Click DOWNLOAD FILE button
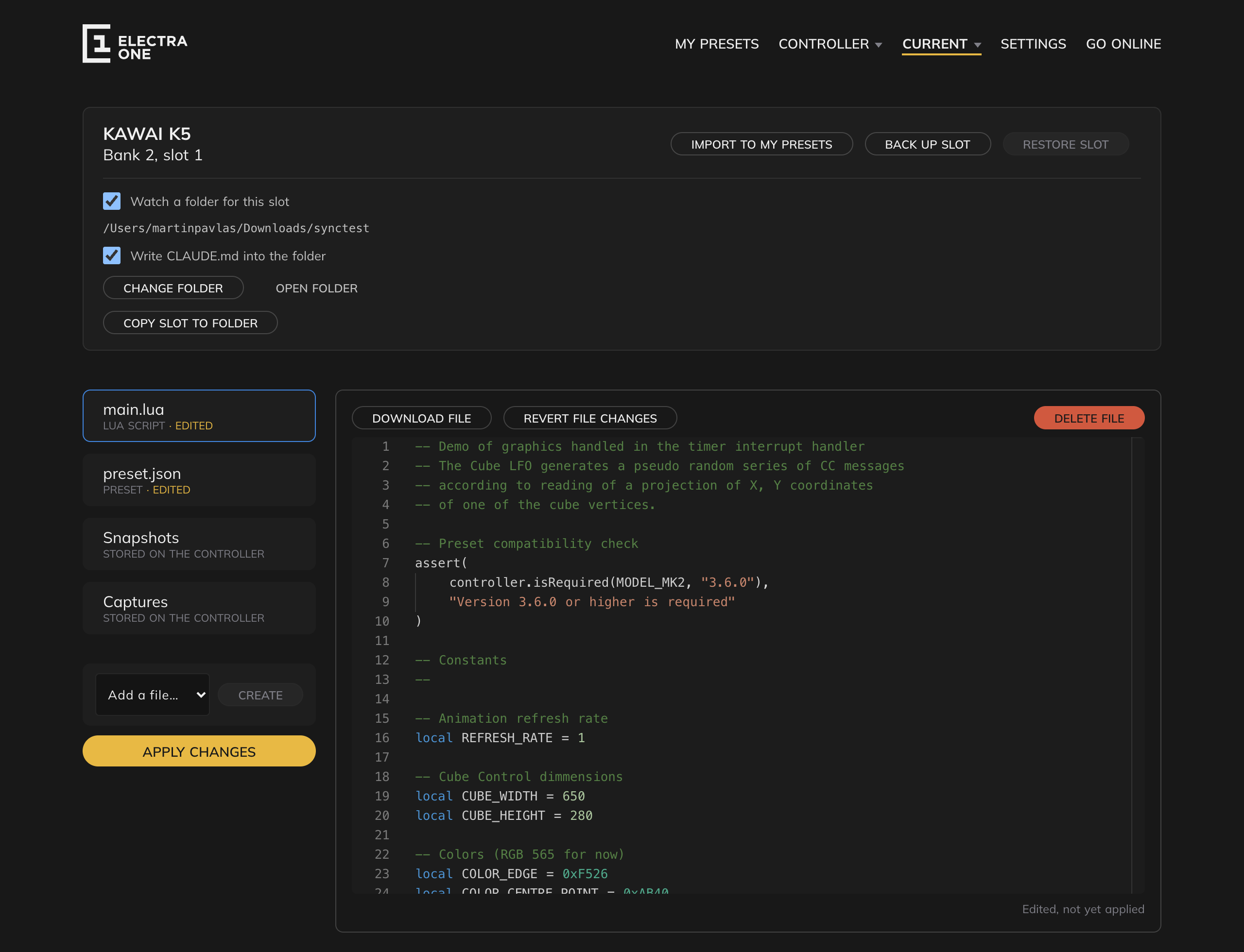 421,418
